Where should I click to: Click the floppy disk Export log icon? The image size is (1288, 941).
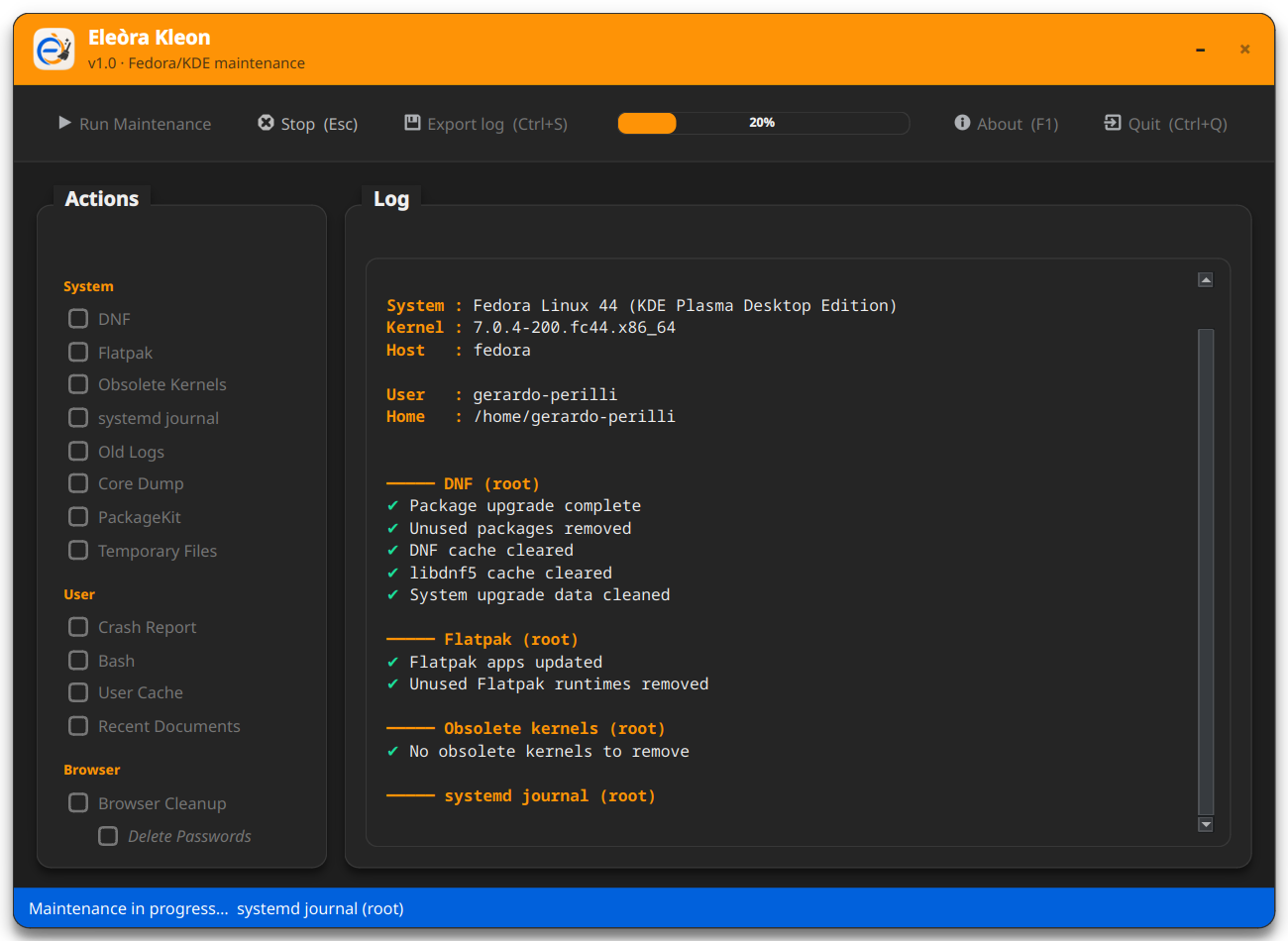click(x=412, y=123)
